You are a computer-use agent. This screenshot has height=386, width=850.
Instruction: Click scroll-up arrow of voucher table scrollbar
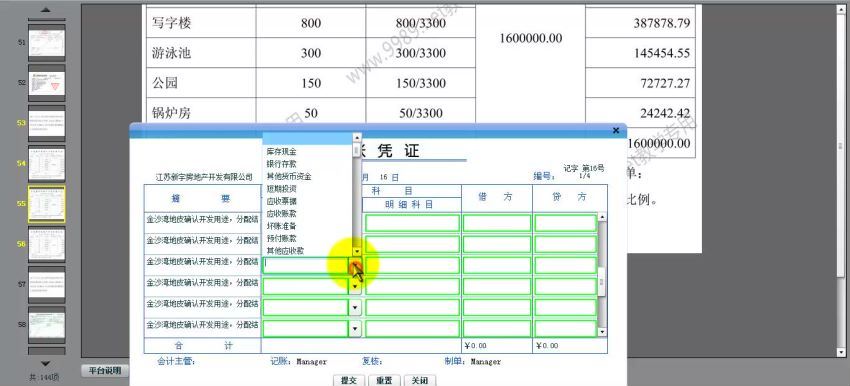[x=602, y=217]
